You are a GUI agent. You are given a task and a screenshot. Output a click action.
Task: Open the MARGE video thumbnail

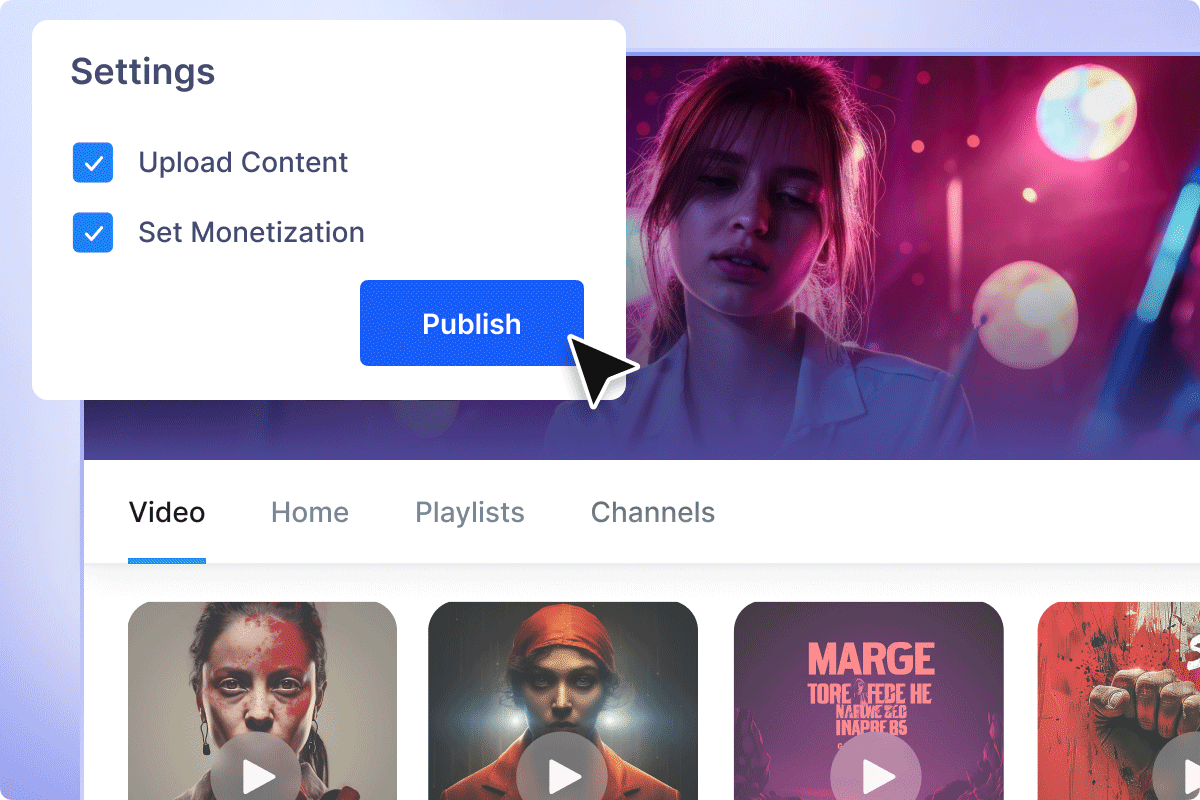click(x=868, y=701)
